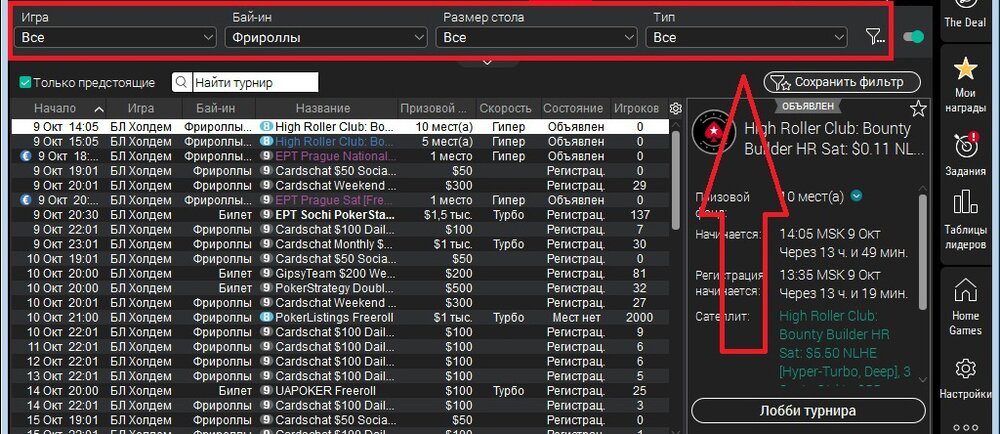Open Таблицы лидеров chart icon

coord(965,201)
